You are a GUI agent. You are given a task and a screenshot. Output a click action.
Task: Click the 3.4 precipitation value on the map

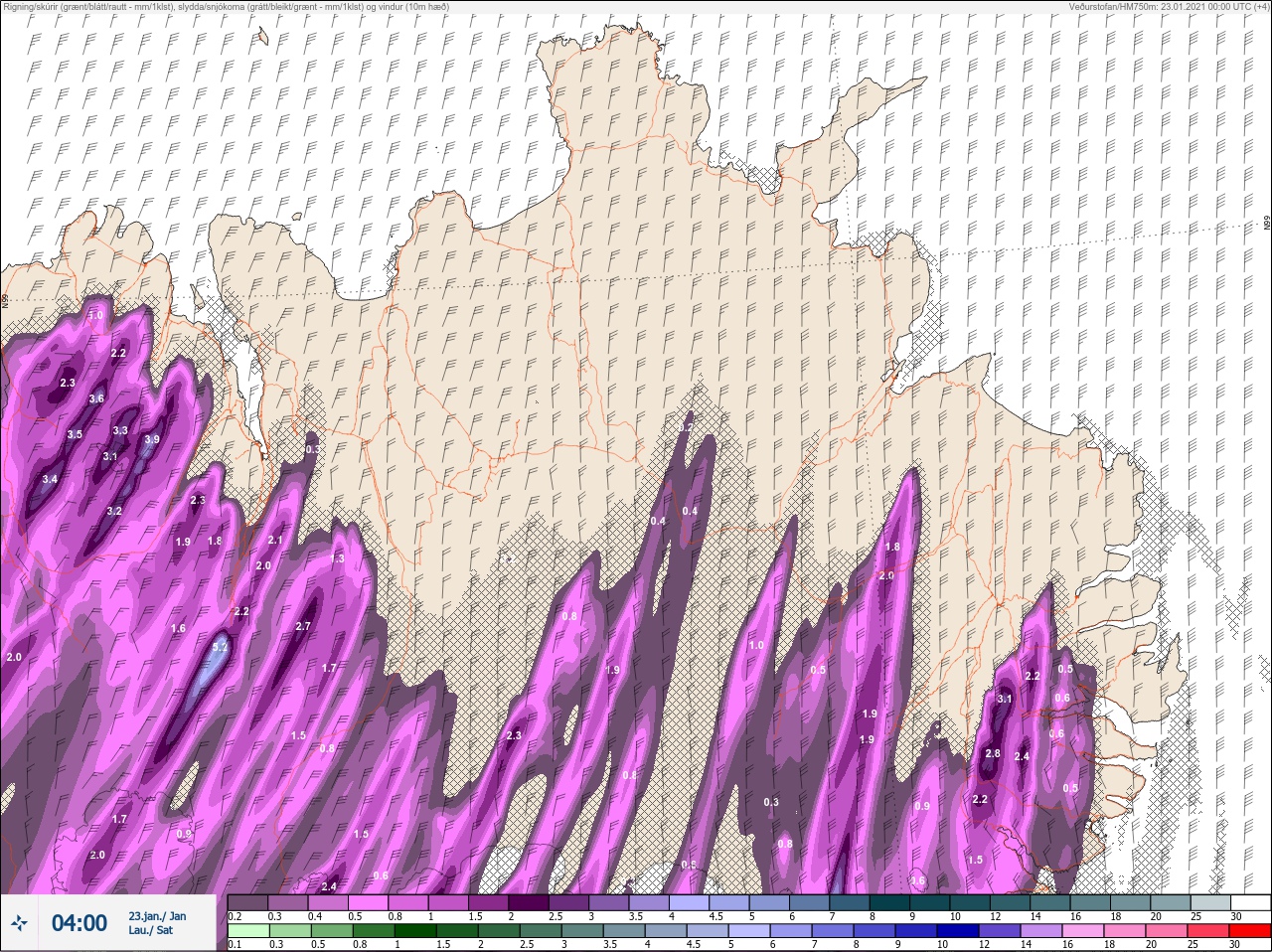click(50, 480)
